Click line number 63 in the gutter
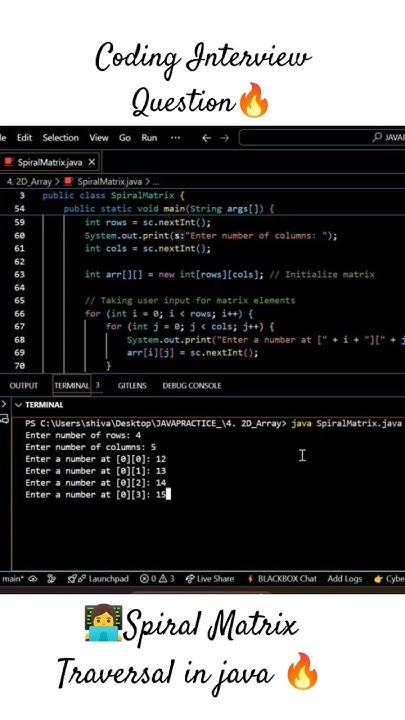 [19, 275]
